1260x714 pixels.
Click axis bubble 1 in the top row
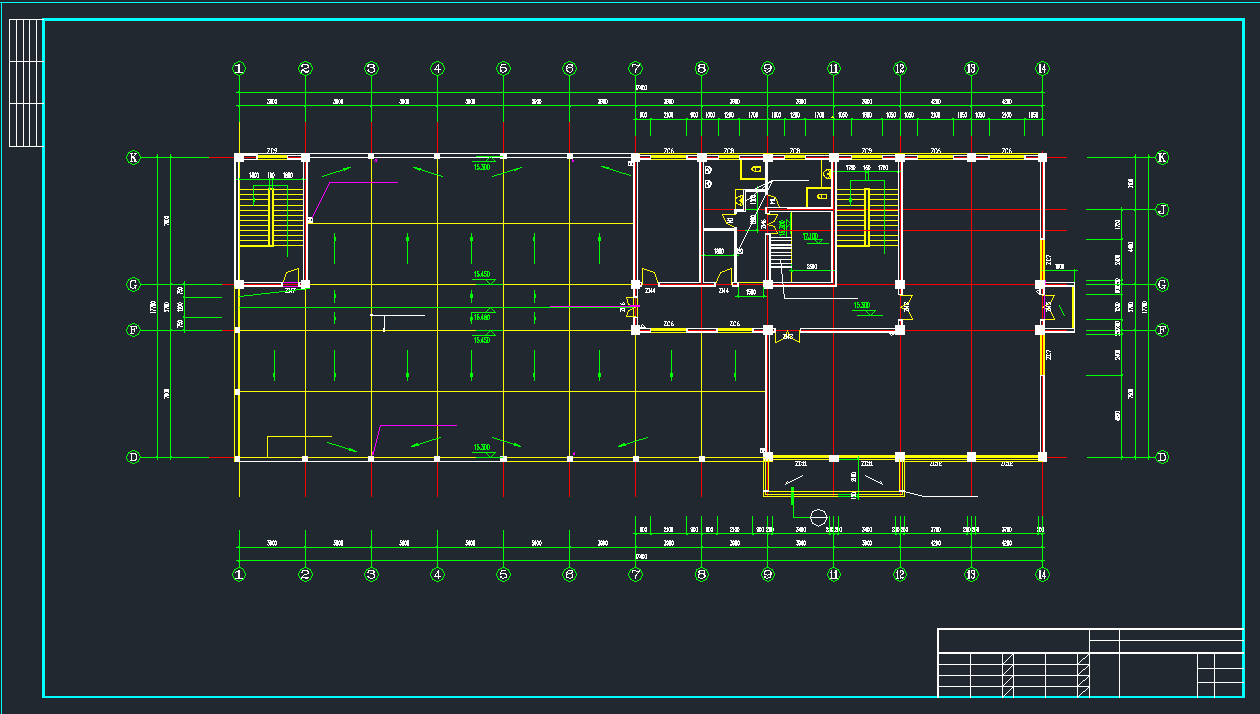pos(239,69)
